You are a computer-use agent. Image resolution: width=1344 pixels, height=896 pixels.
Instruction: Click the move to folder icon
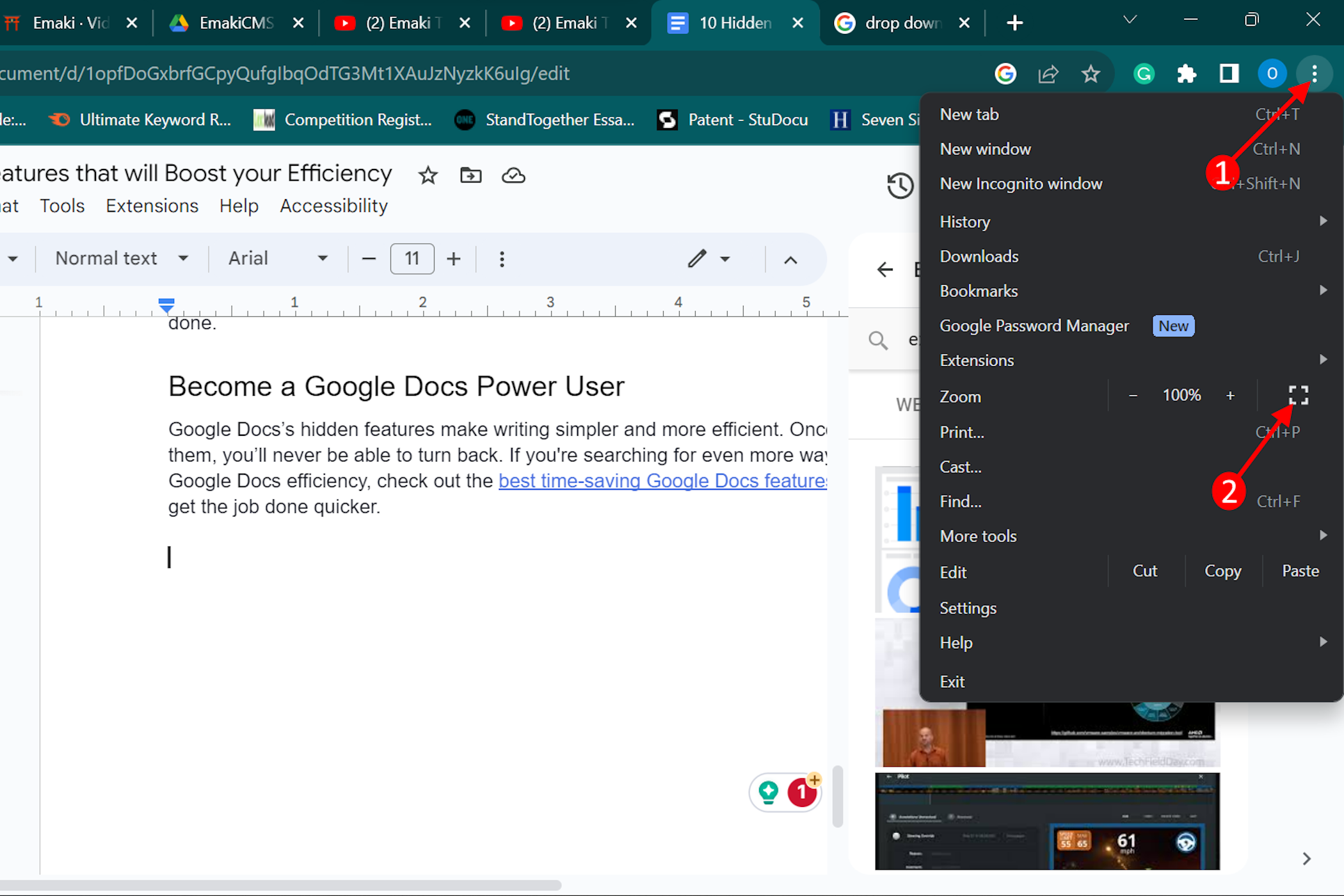471,174
